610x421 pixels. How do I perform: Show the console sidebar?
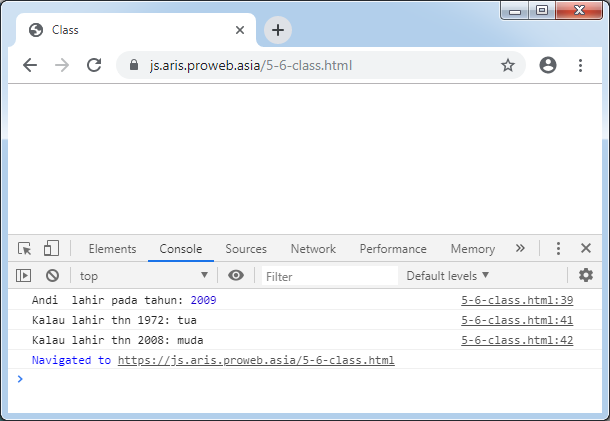coord(23,275)
